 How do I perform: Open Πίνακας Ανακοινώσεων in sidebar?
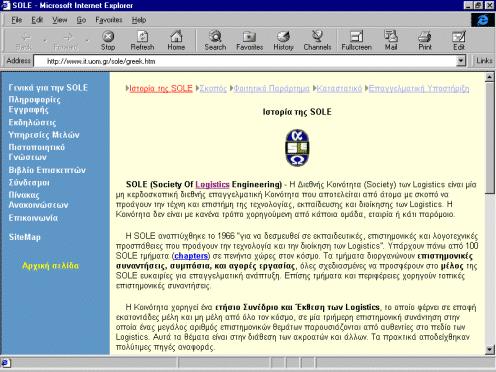click(x=38, y=200)
